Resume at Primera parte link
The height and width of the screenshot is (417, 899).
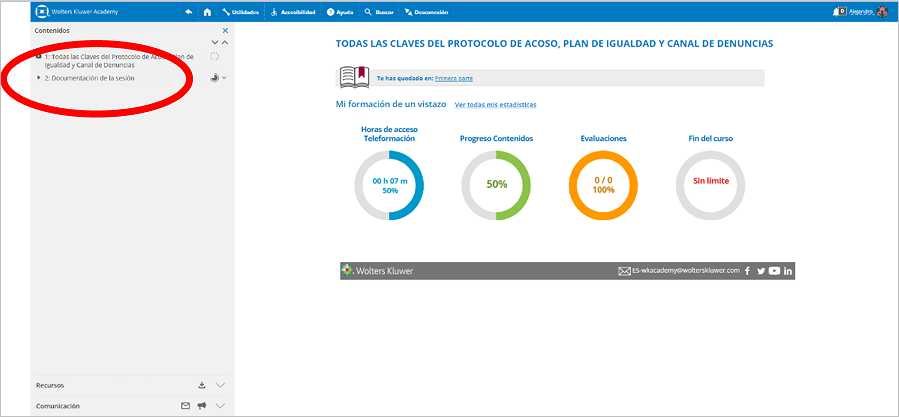454,78
